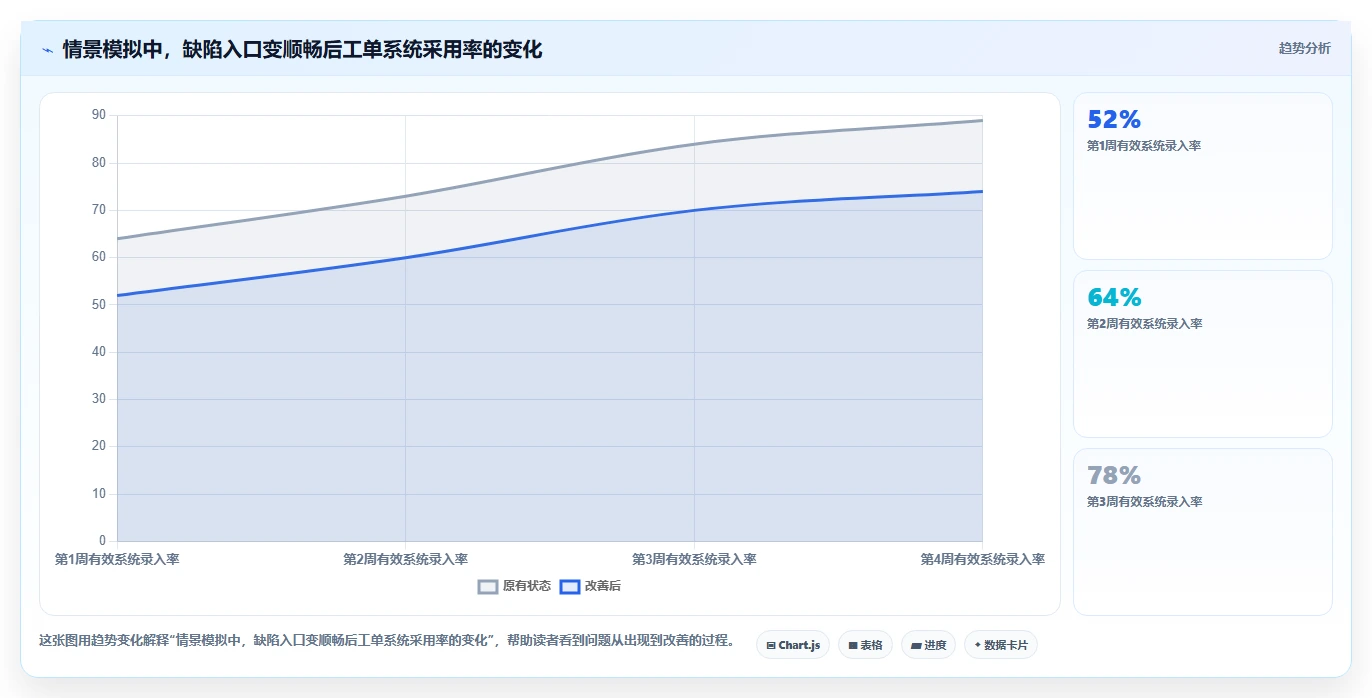Click the description sentence below the chart
Image resolution: width=1372 pixels, height=698 pixels.
[388, 641]
